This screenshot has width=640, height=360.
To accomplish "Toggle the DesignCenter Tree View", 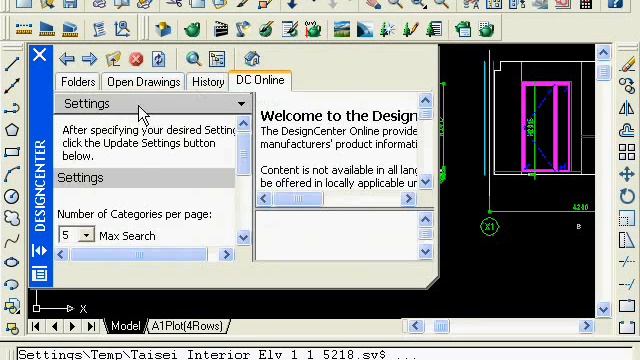I will [x=217, y=59].
